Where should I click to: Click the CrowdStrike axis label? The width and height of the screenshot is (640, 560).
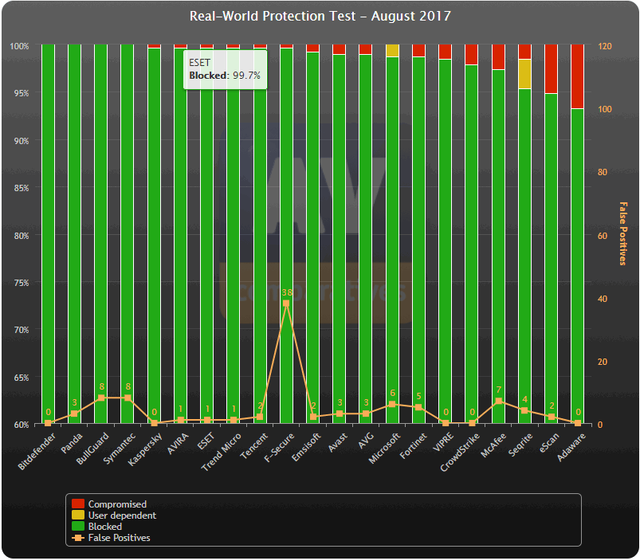coord(459,452)
